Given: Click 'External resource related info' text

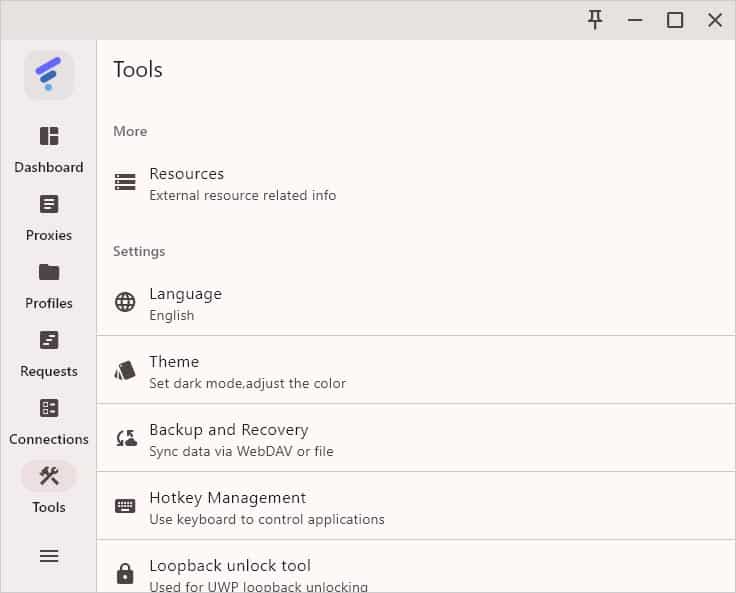Looking at the screenshot, I should point(243,195).
